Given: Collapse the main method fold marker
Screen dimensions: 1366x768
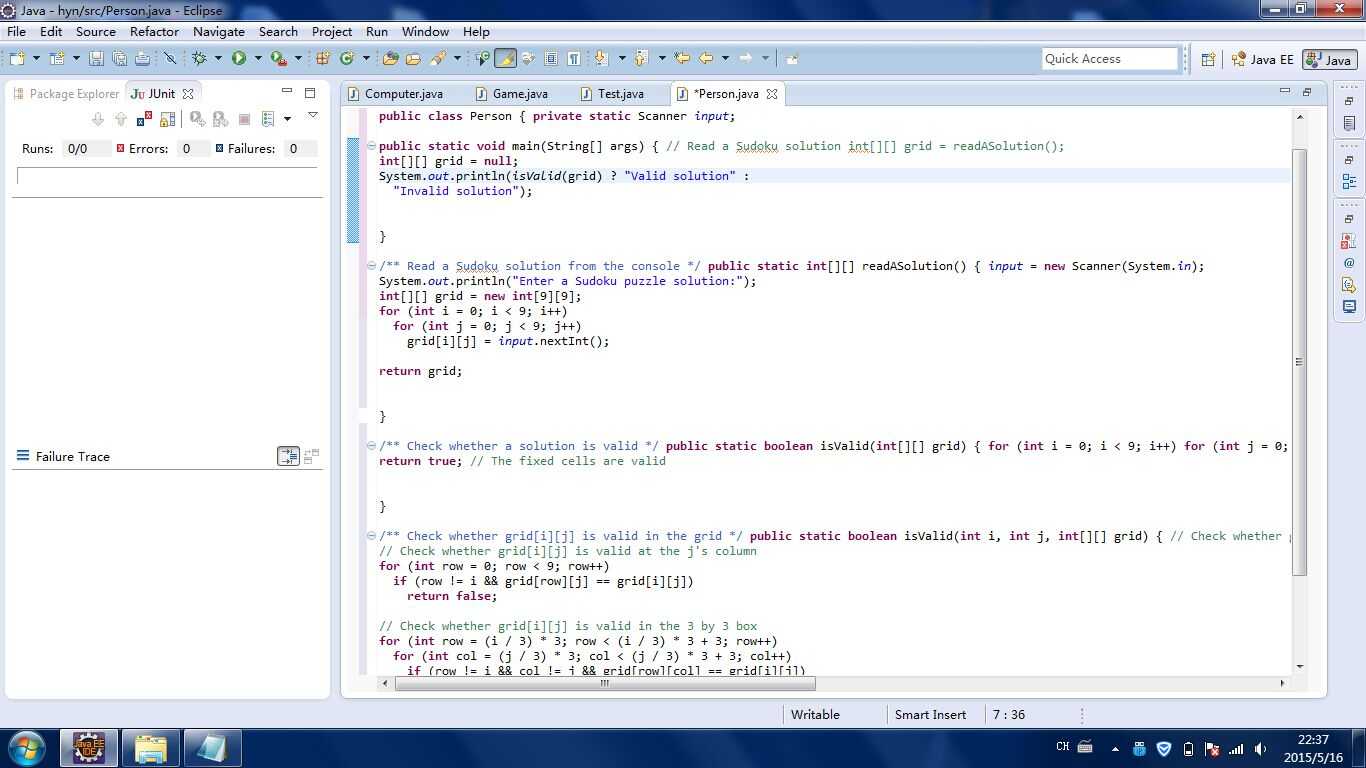Looking at the screenshot, I should (371, 146).
